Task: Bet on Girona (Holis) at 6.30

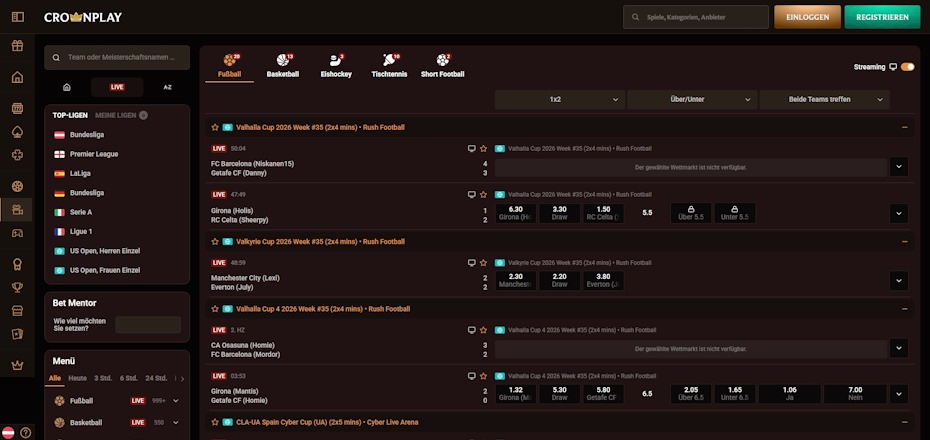Action: click(516, 213)
